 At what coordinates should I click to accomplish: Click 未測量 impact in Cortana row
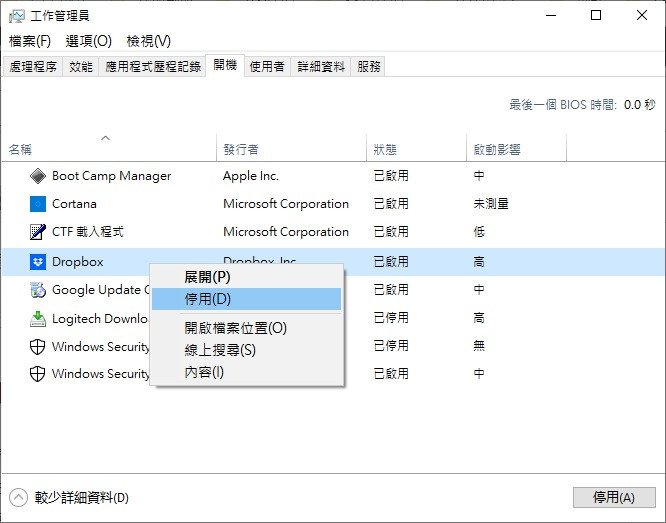[x=491, y=204]
